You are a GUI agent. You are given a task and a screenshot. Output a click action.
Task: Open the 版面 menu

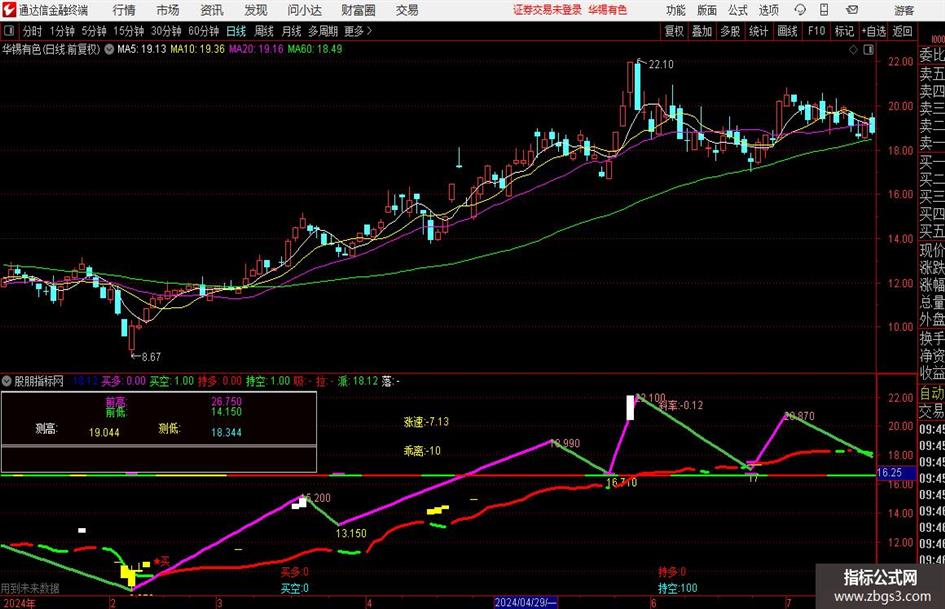click(x=706, y=10)
